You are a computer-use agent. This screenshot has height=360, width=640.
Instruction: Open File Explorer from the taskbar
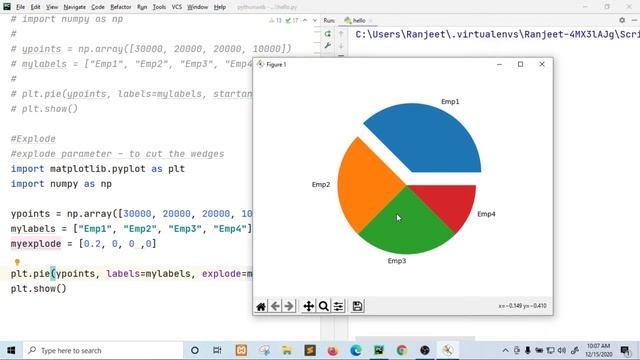click(x=287, y=350)
